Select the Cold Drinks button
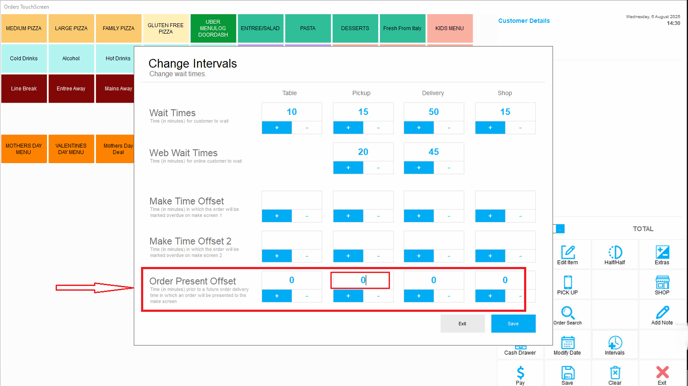688x386 pixels. pos(24,58)
